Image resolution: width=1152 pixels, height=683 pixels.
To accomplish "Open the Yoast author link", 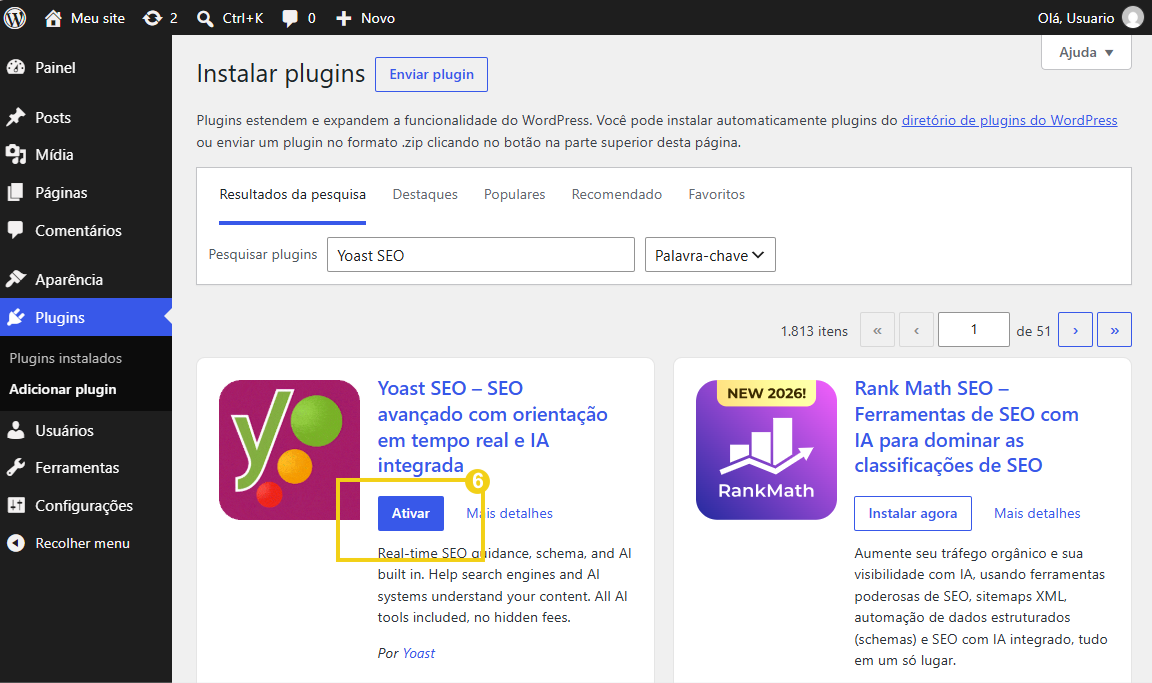I will tap(419, 653).
